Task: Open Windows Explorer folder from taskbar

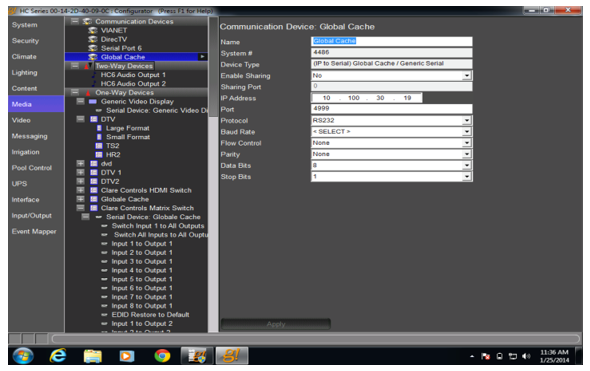Action: (93, 356)
